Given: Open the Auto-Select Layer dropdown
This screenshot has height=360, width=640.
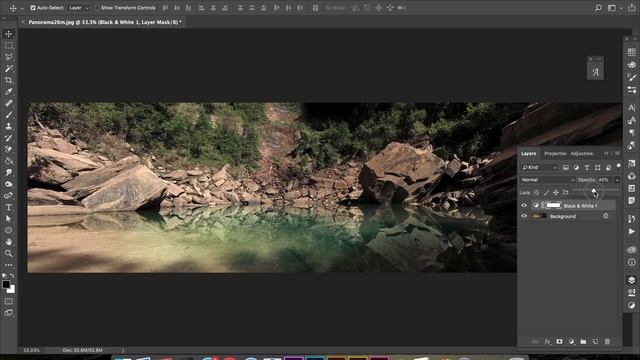Looking at the screenshot, I should (x=79, y=8).
